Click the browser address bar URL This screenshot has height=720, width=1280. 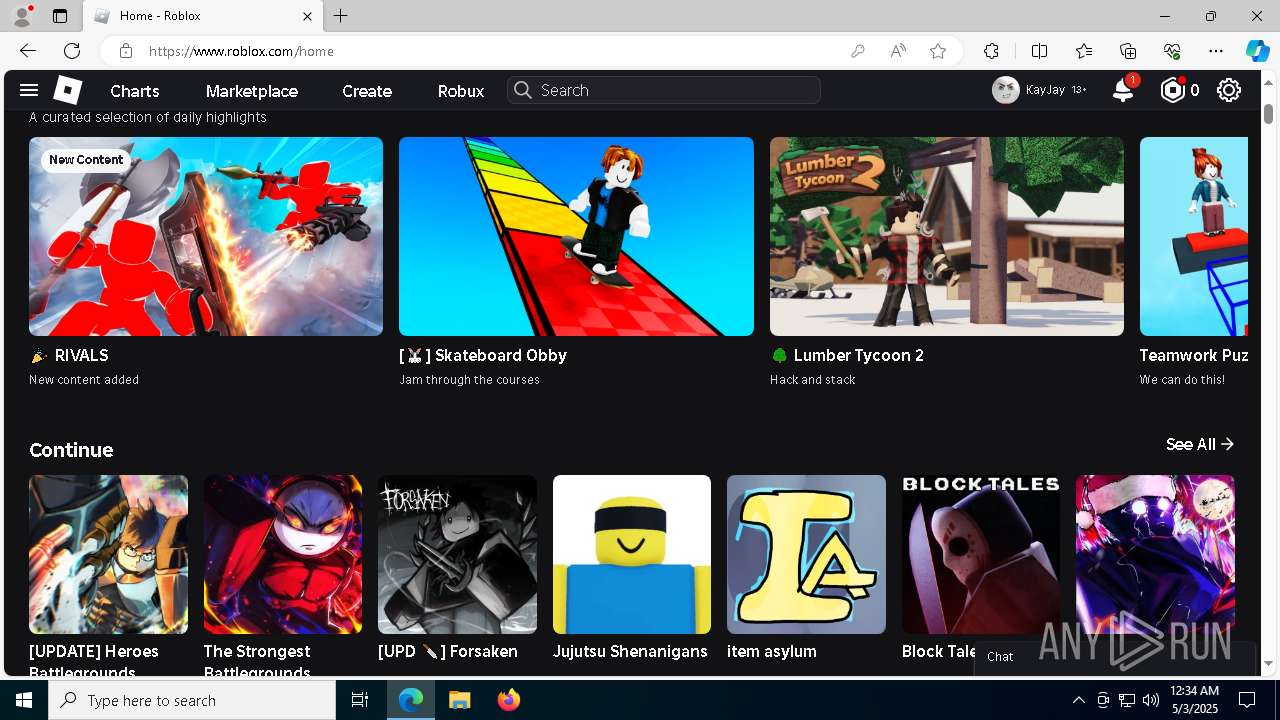(x=241, y=51)
